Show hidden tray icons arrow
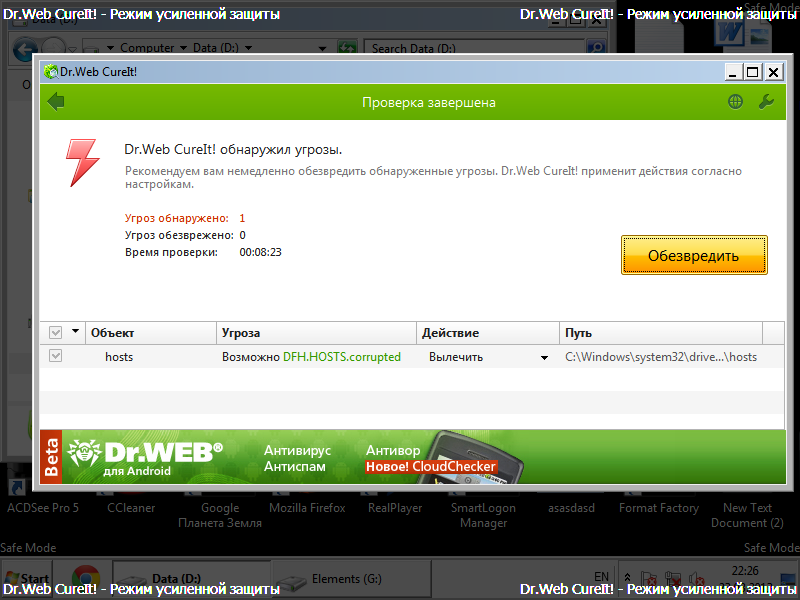The width and height of the screenshot is (800, 600). [x=627, y=578]
